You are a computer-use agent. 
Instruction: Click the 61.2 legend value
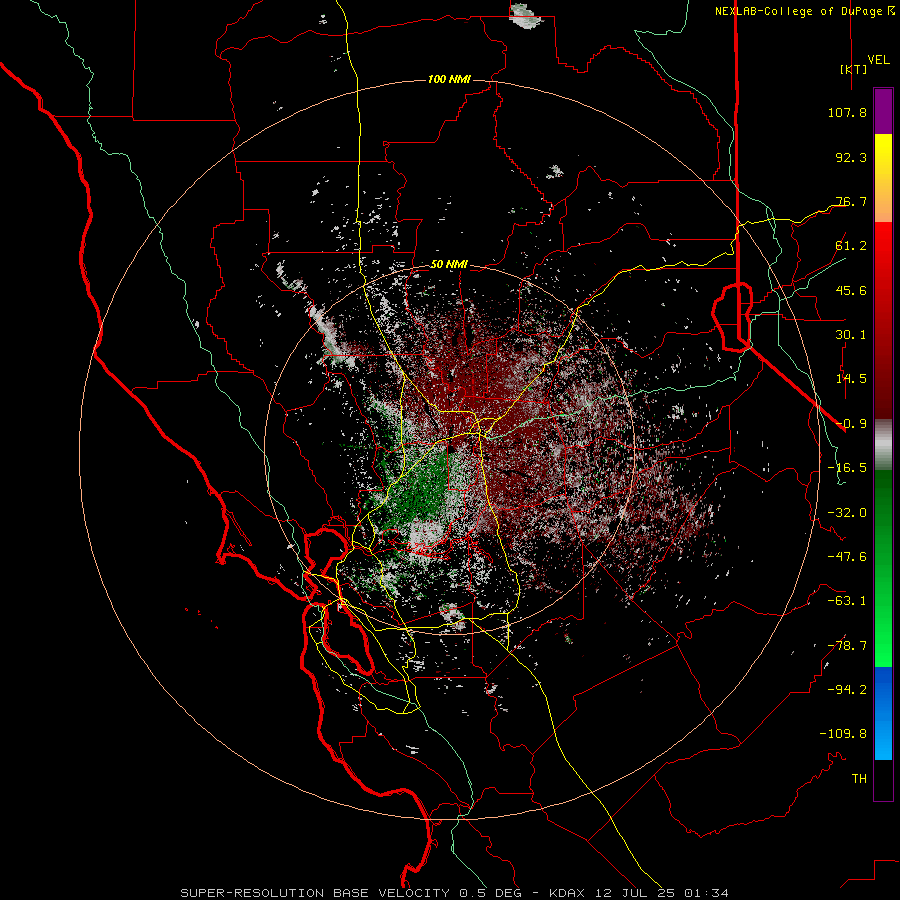click(x=851, y=246)
